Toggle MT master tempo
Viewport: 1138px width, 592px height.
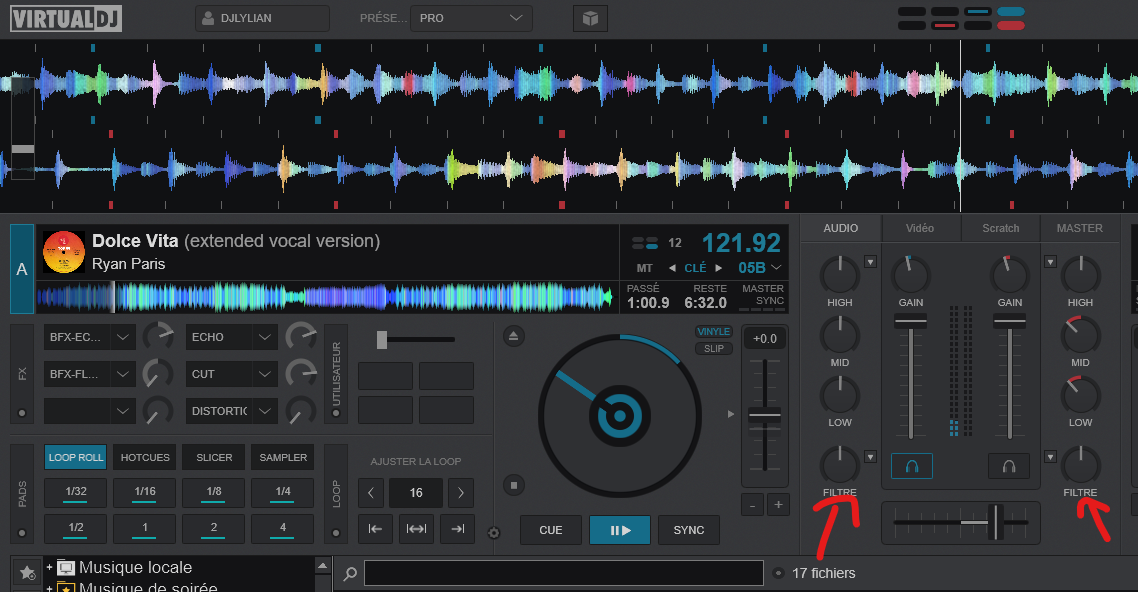tap(644, 268)
